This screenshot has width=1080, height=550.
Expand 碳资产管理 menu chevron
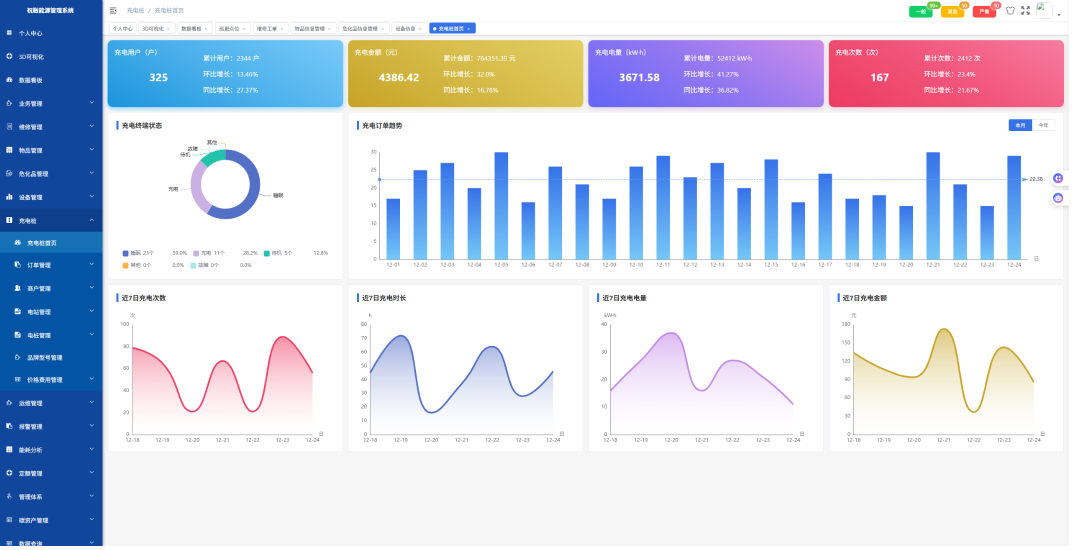coord(92,520)
